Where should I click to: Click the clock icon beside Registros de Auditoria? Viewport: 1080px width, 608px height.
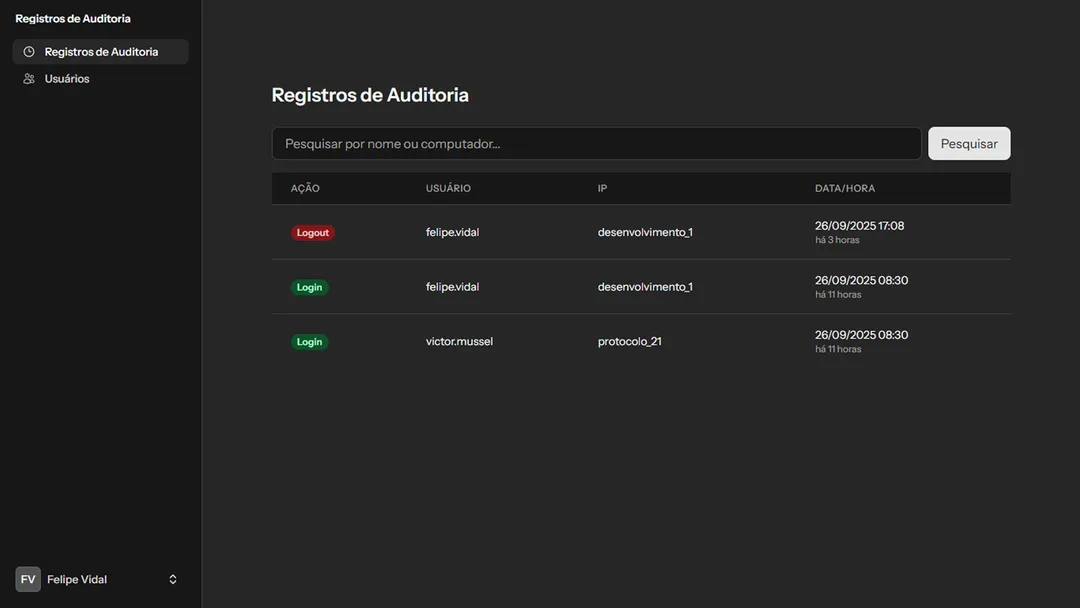click(28, 51)
